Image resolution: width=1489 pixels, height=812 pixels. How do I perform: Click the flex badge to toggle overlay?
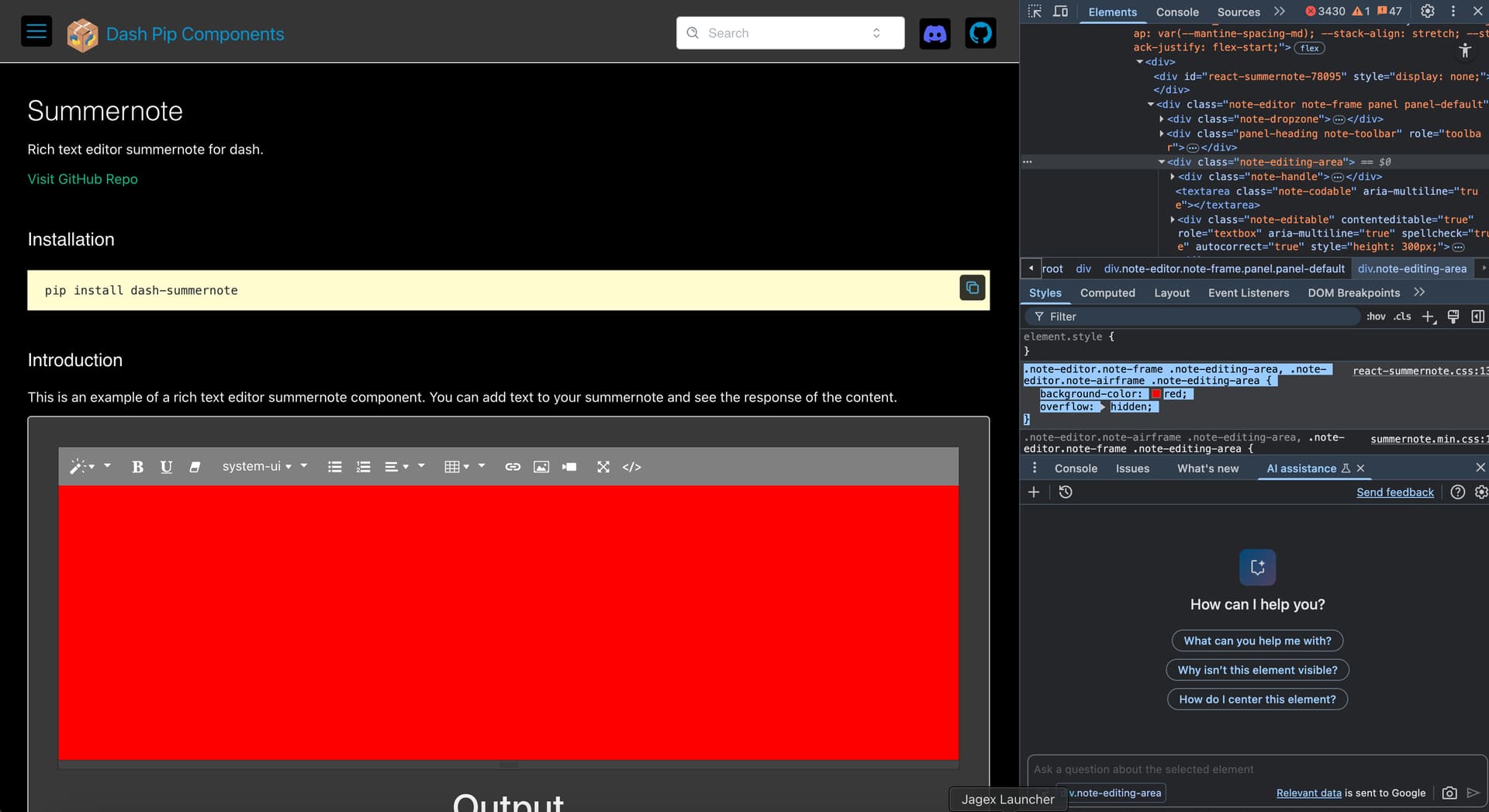[1310, 48]
